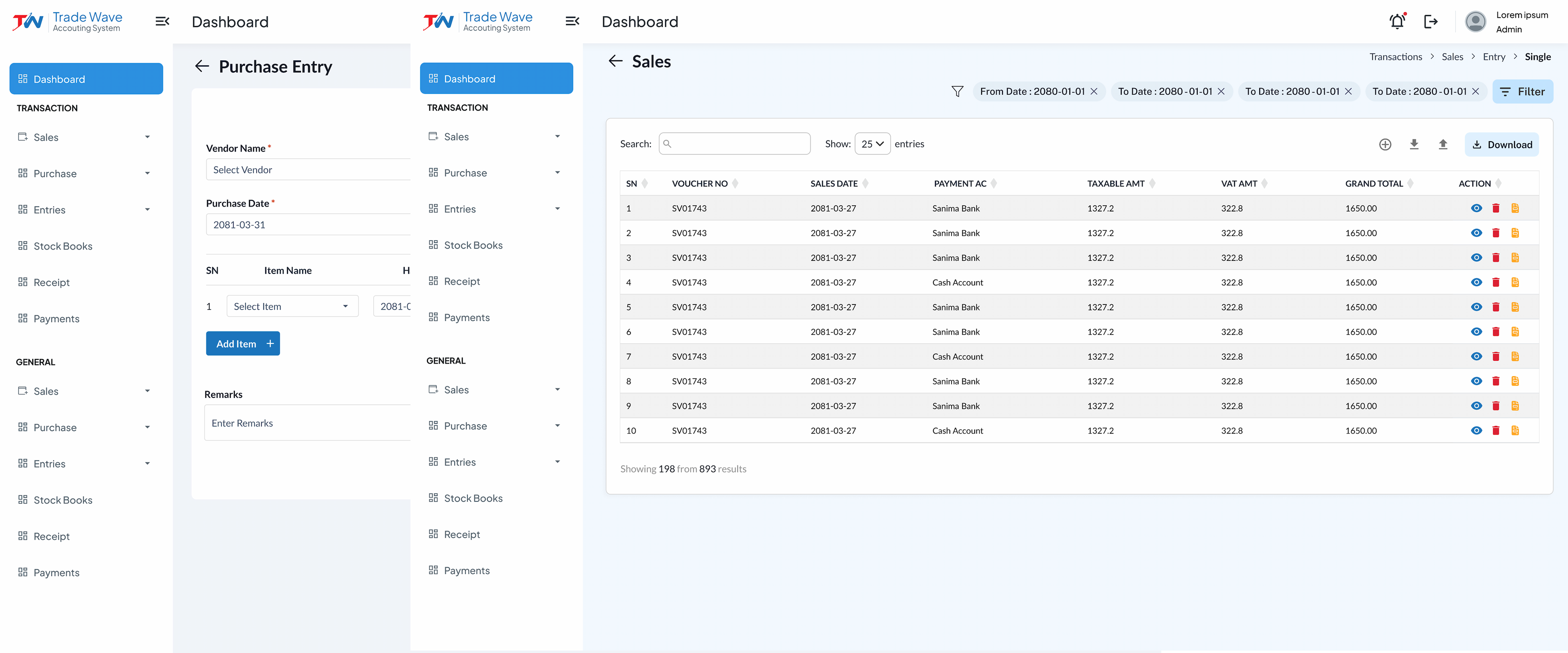The image size is (1568, 653).
Task: View Sales row 8 with the eye icon
Action: coord(1476,382)
